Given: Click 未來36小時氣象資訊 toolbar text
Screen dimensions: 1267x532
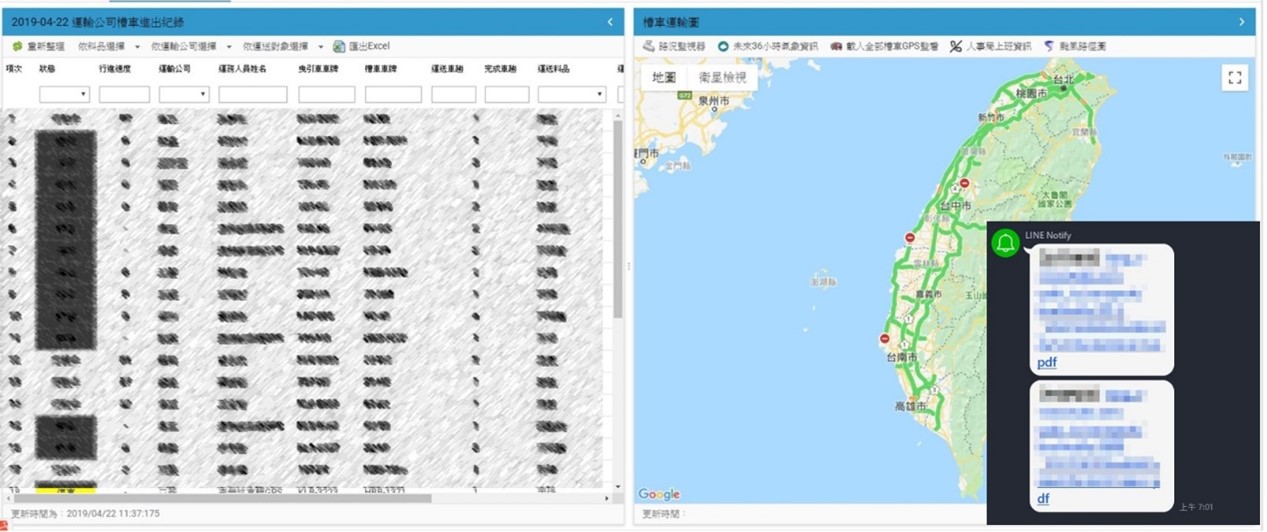Looking at the screenshot, I should point(775,46).
